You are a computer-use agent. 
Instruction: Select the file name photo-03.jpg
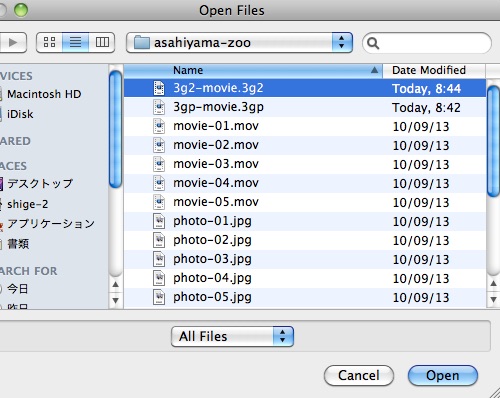[x=212, y=260]
